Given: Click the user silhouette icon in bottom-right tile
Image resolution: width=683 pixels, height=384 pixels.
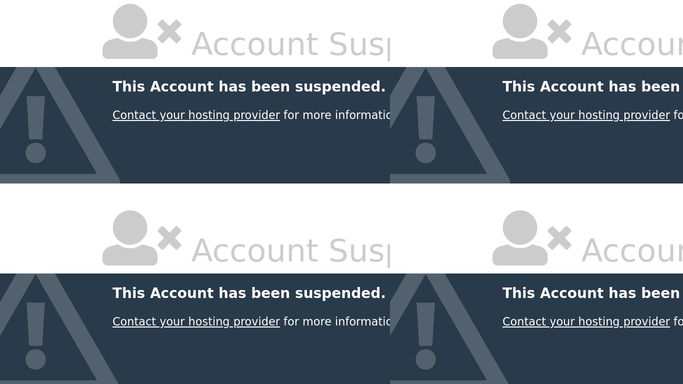Looking at the screenshot, I should point(520,238).
